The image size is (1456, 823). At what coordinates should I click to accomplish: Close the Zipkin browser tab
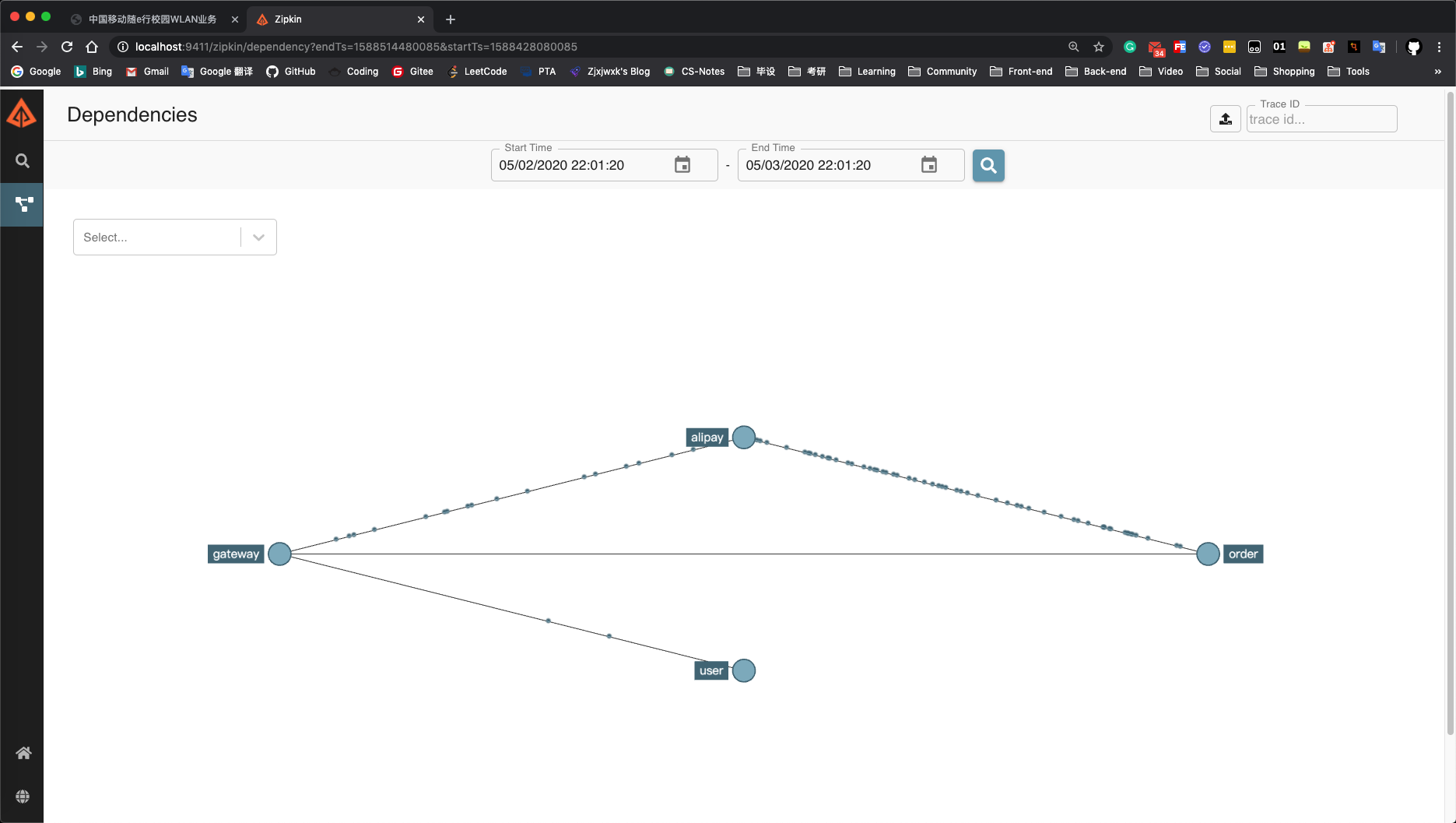pyautogui.click(x=421, y=19)
